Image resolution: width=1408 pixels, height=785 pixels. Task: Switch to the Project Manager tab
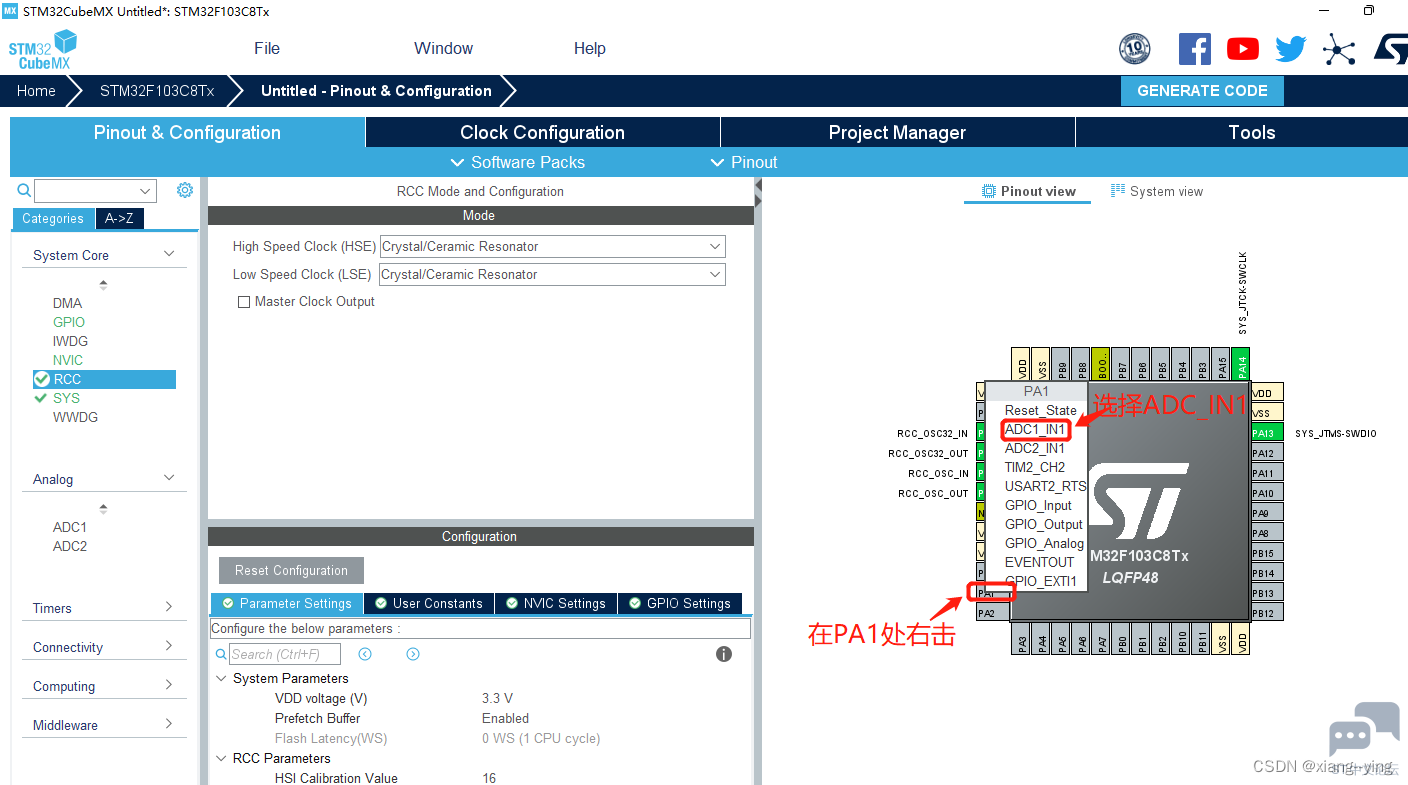pyautogui.click(x=897, y=132)
